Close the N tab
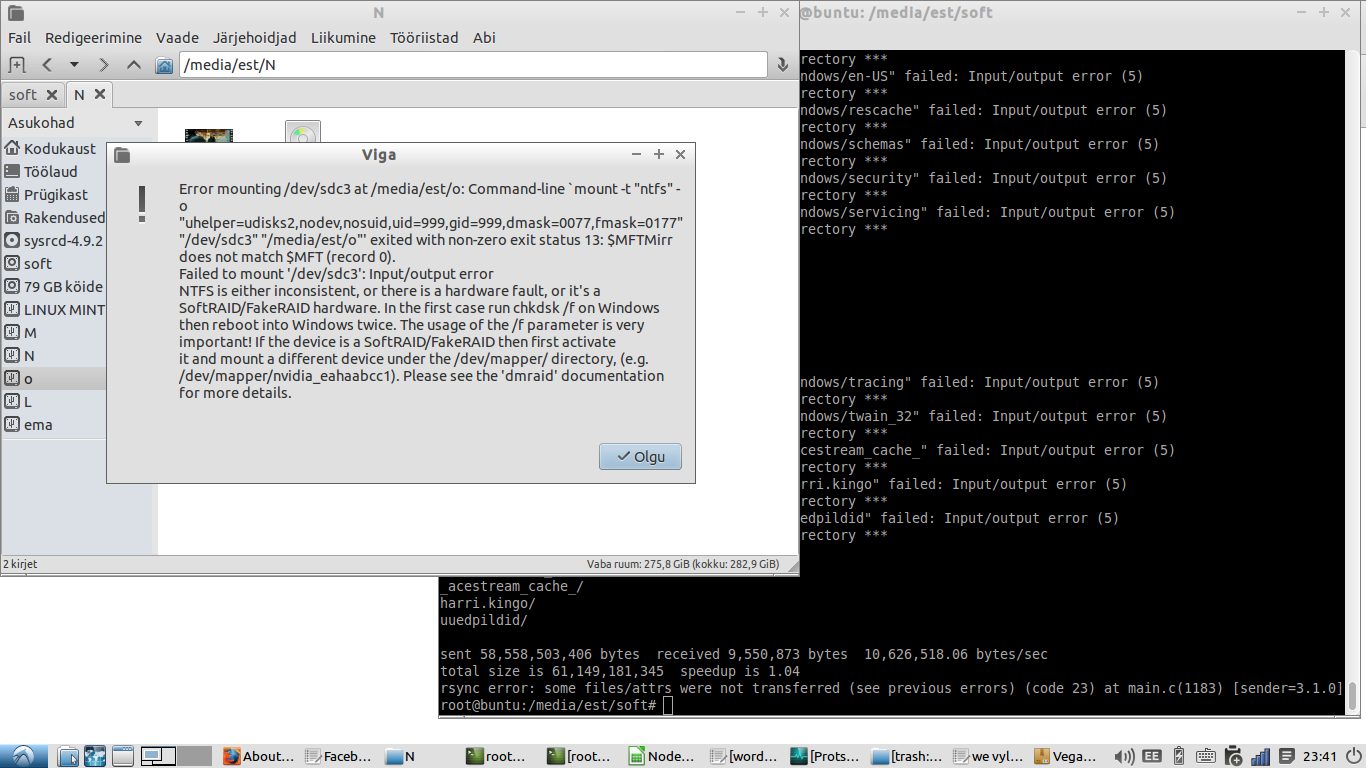This screenshot has width=1366, height=768. [x=100, y=95]
